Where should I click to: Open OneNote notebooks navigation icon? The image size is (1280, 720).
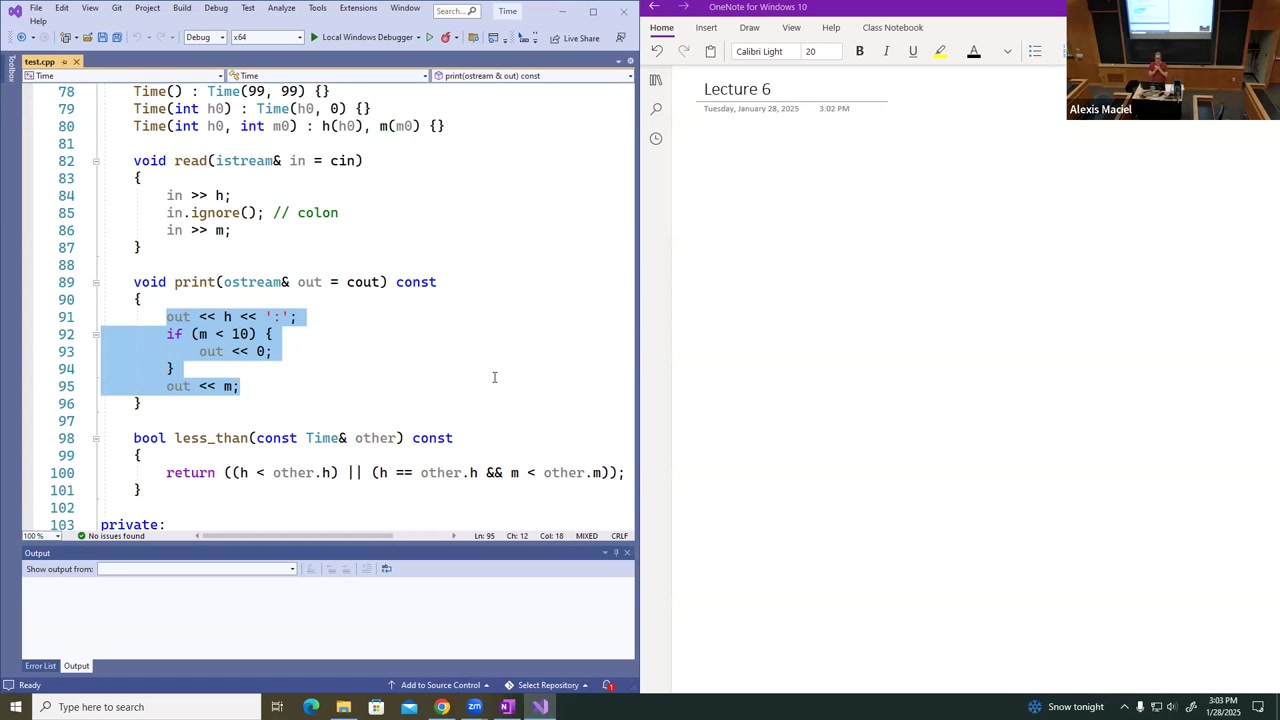[656, 80]
